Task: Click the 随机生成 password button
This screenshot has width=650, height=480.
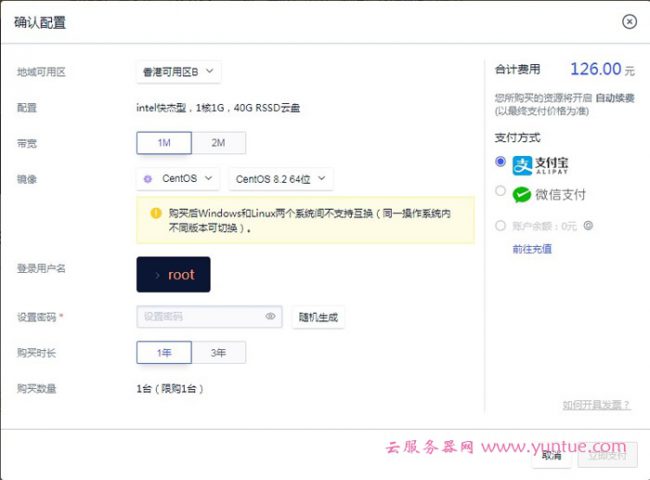Action: tap(318, 317)
